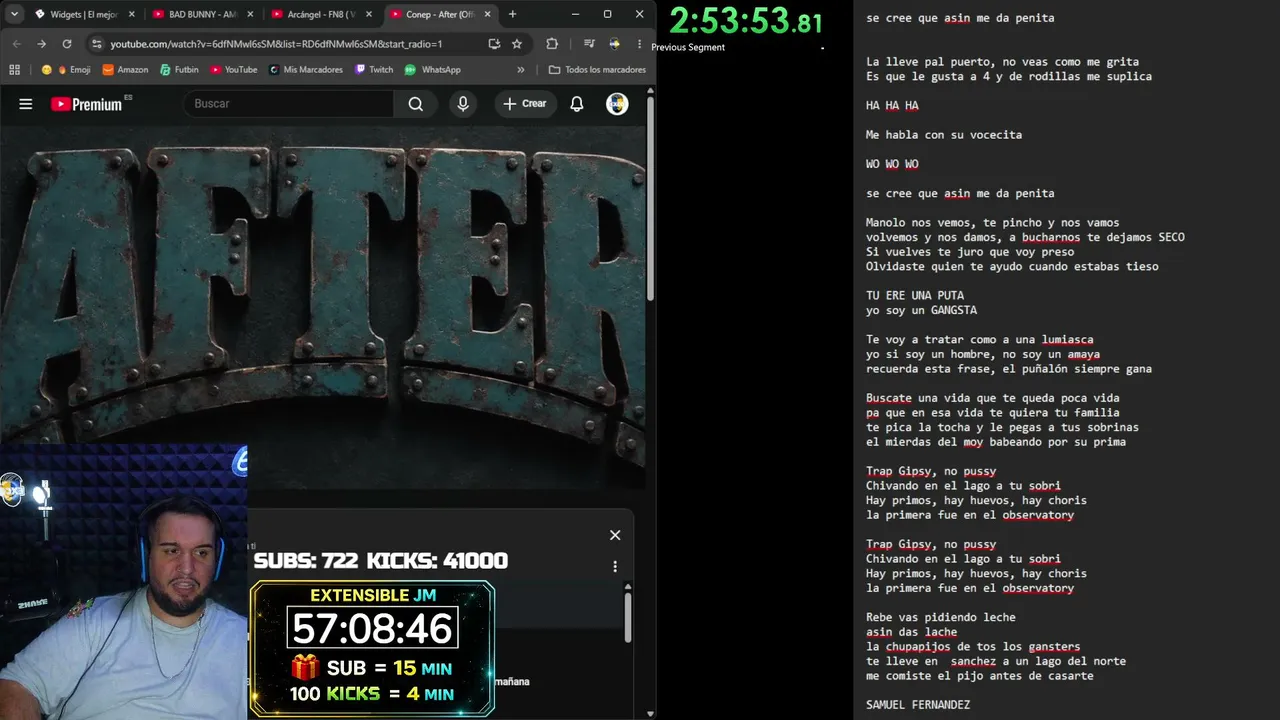Open the Twitch bookmark
Screen dimensions: 1280x720
click(x=374, y=70)
